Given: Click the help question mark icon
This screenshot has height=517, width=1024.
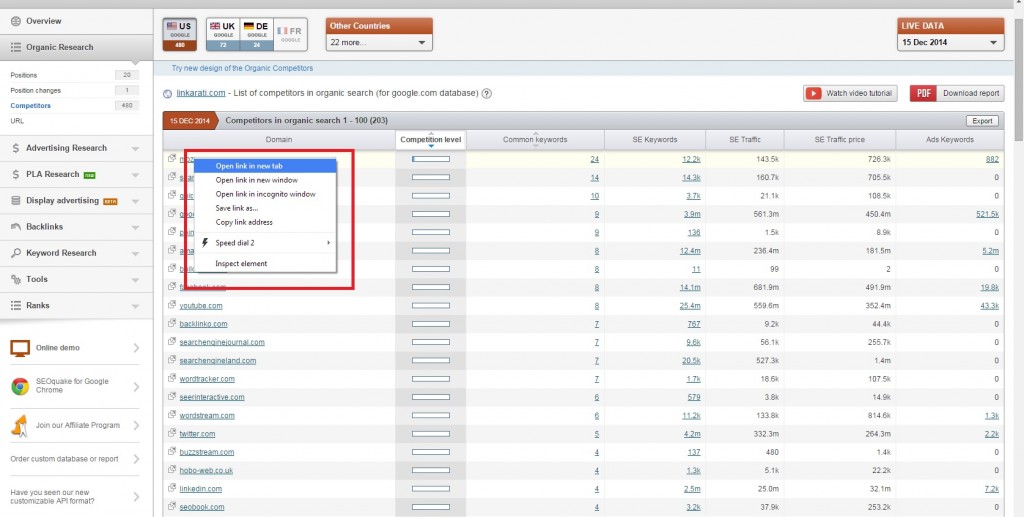Looking at the screenshot, I should 487,93.
